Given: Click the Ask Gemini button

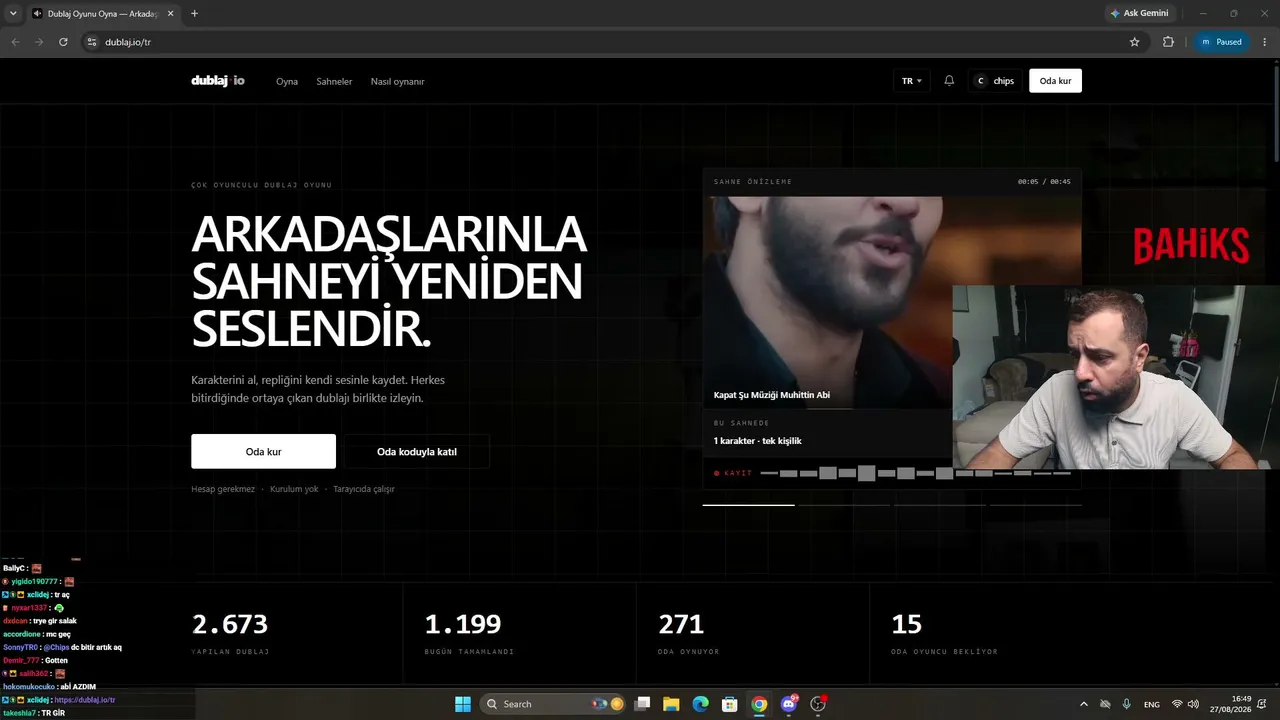Looking at the screenshot, I should pos(1139,14).
